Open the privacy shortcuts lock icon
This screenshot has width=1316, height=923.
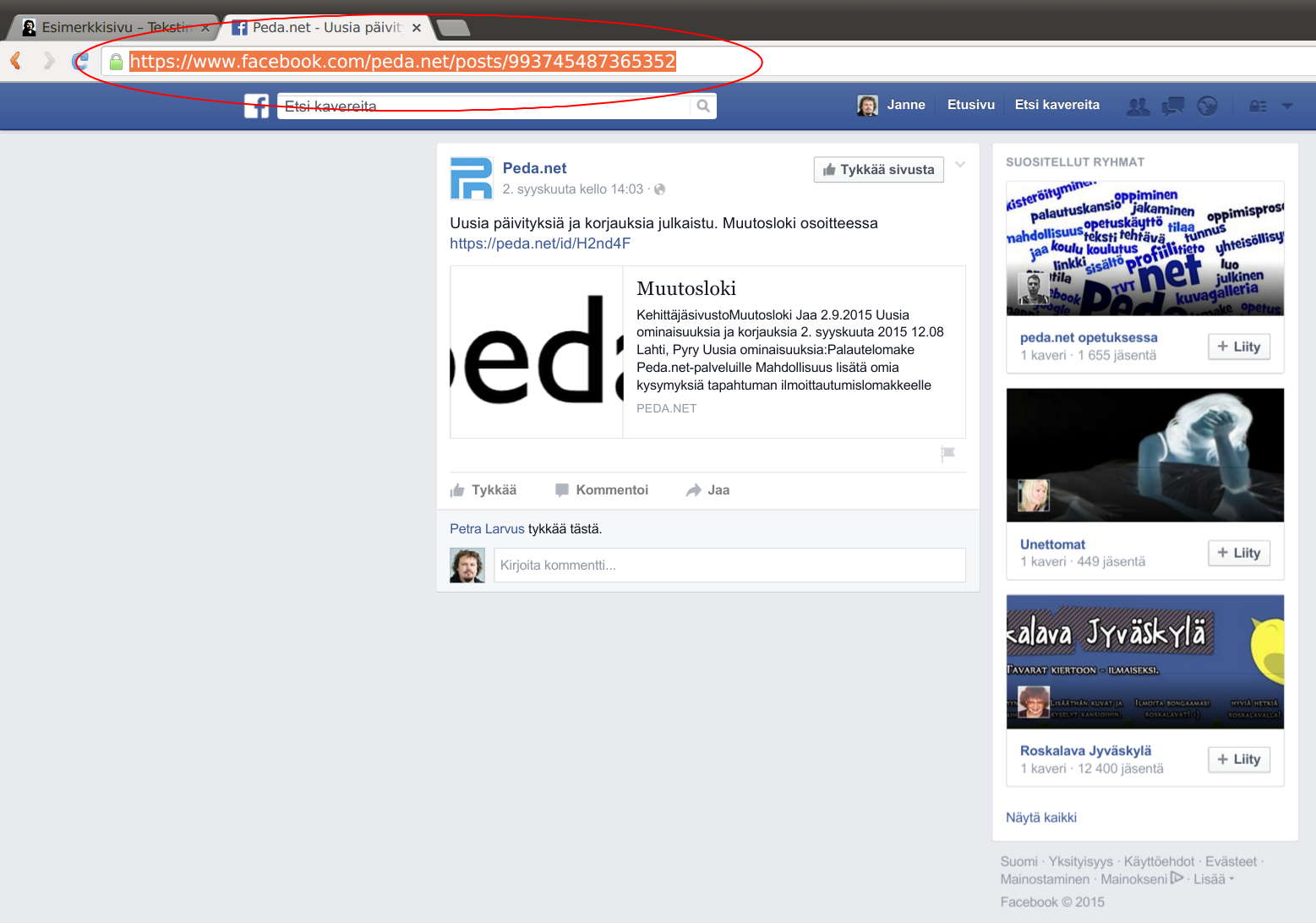tap(1258, 106)
